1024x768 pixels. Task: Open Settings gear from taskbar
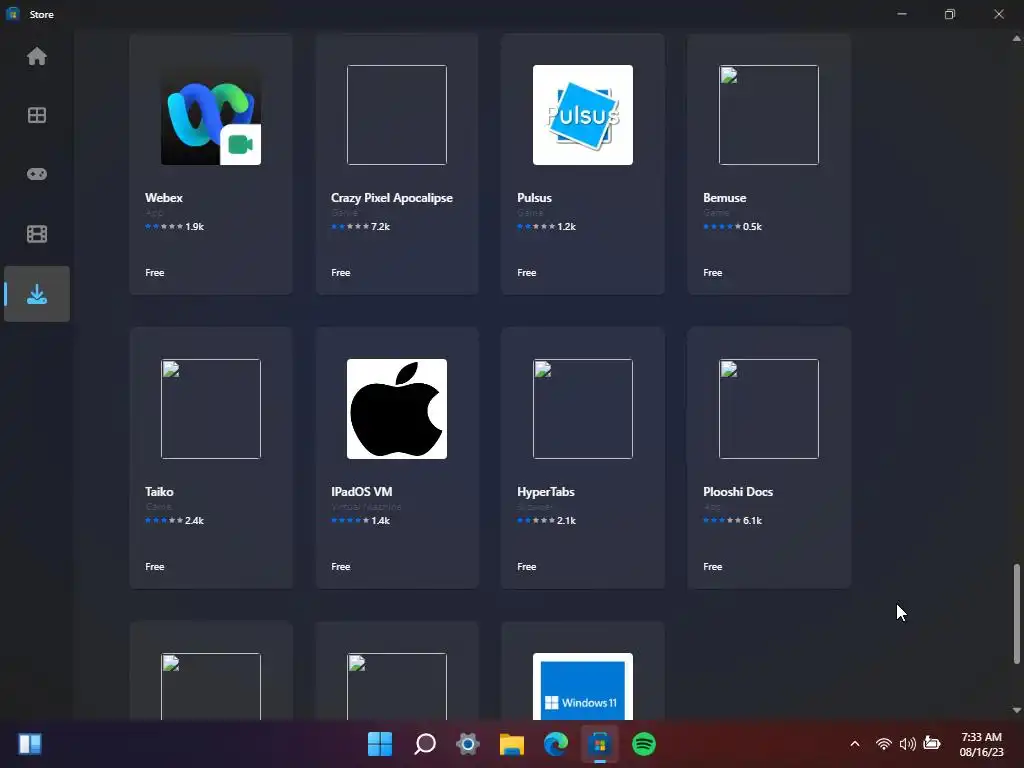pyautogui.click(x=468, y=744)
